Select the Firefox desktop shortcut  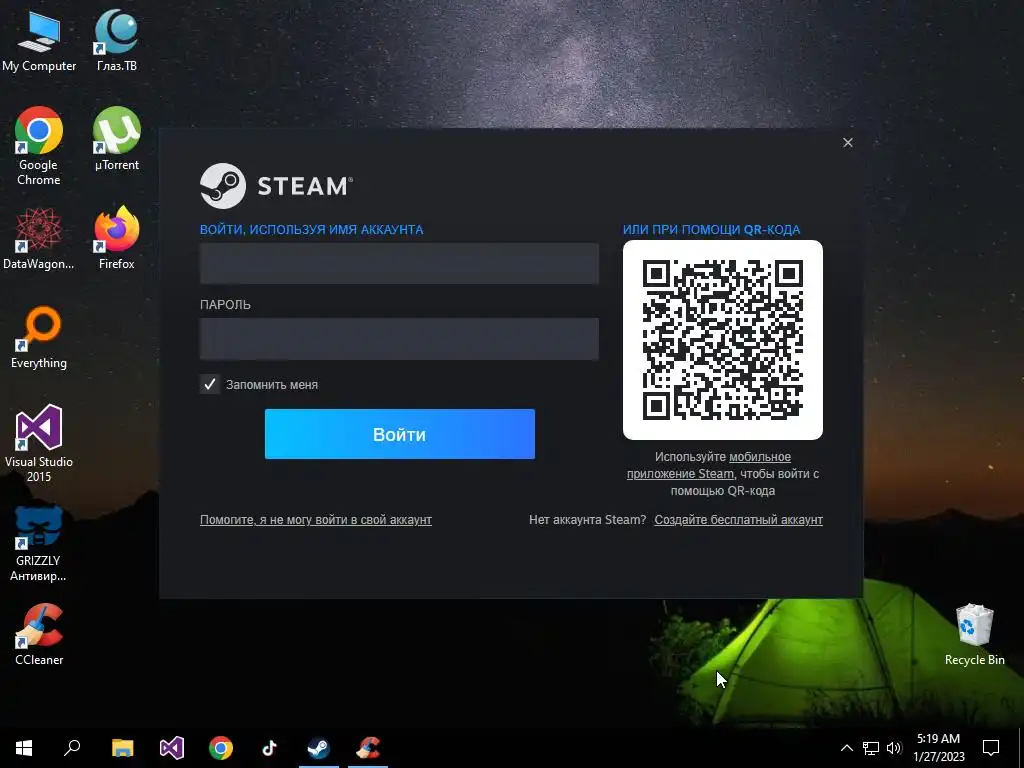point(117,238)
